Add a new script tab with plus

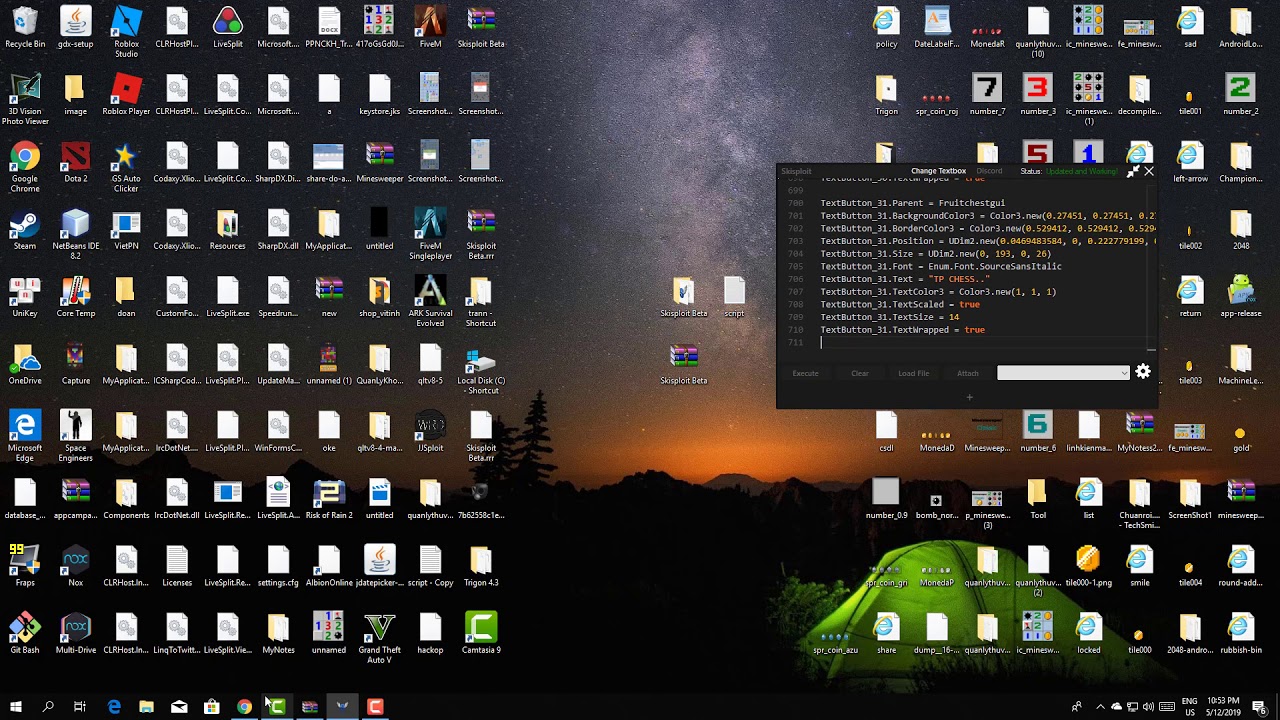coord(969,397)
